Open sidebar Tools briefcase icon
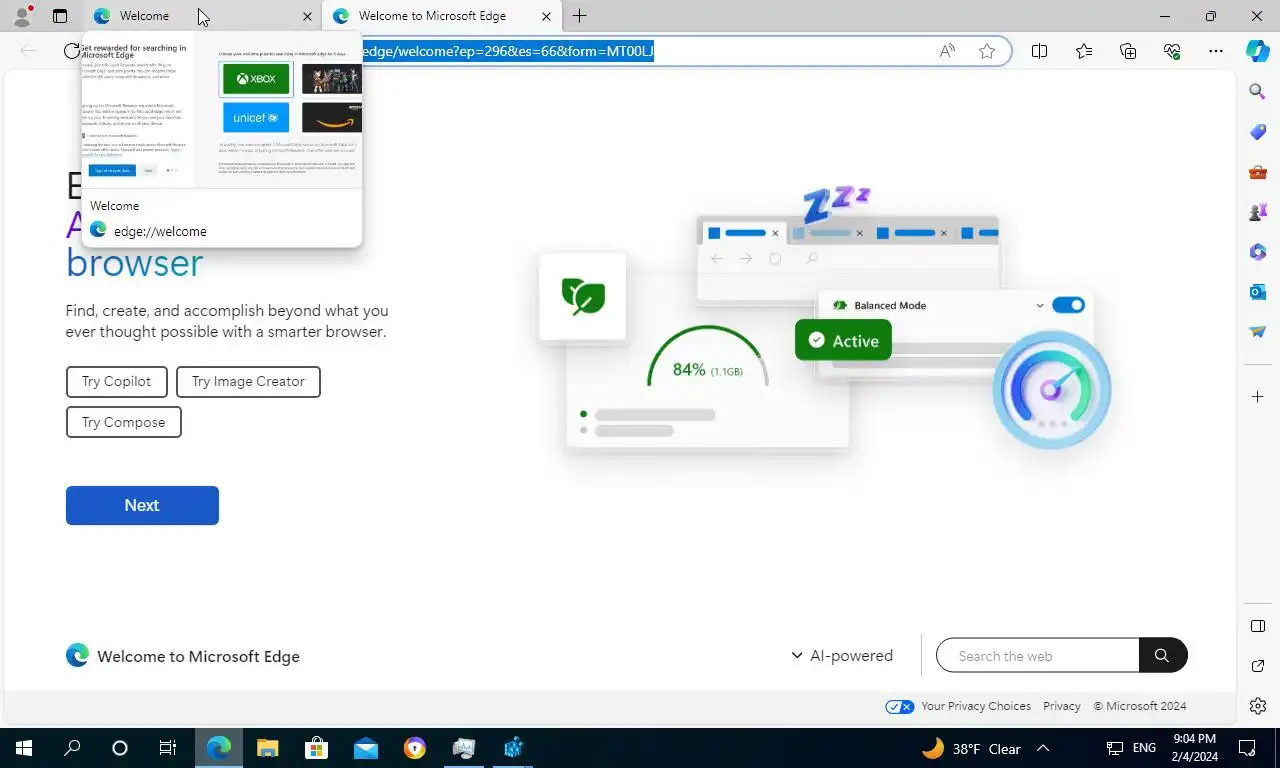This screenshot has height=768, width=1280. (x=1258, y=172)
